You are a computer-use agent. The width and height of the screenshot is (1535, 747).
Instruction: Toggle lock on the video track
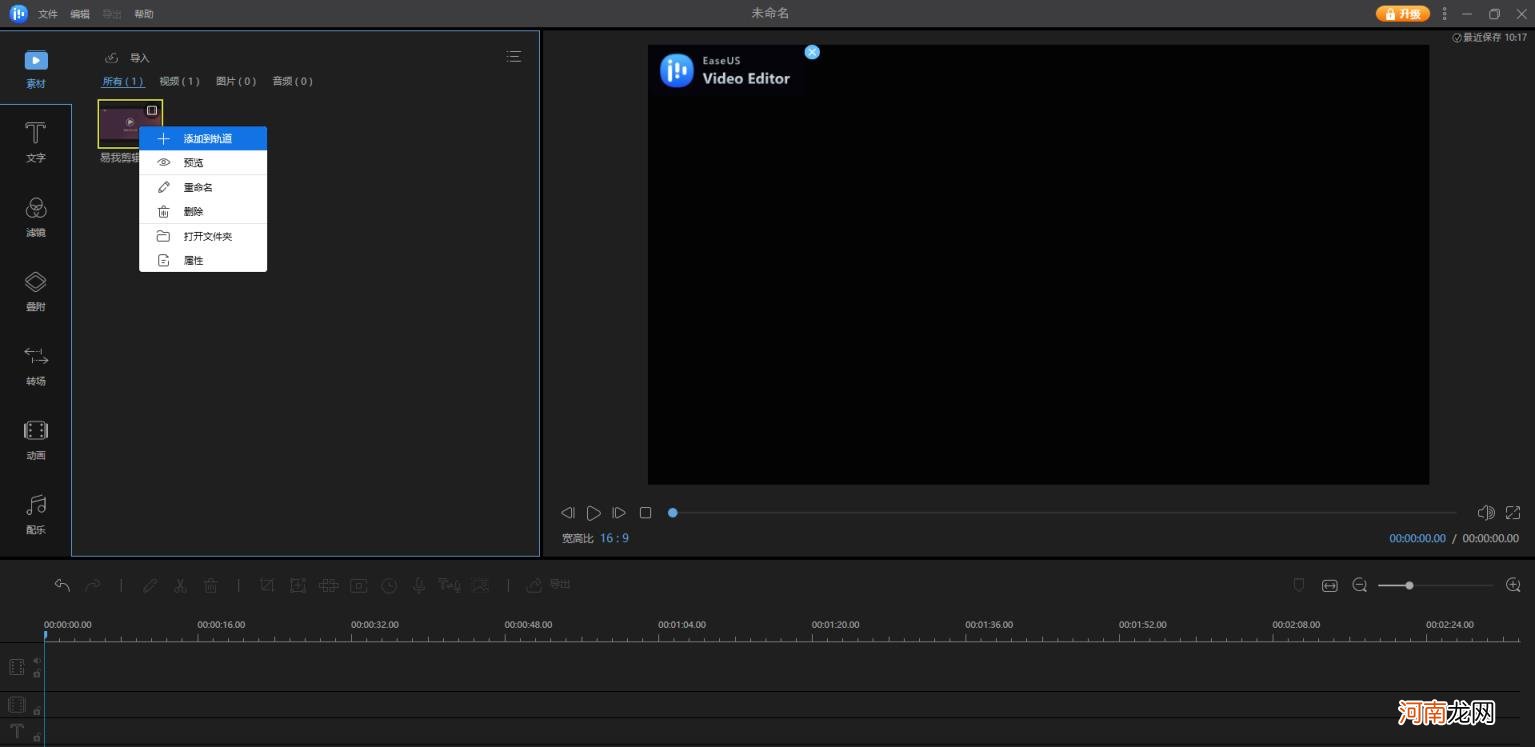pyautogui.click(x=37, y=673)
